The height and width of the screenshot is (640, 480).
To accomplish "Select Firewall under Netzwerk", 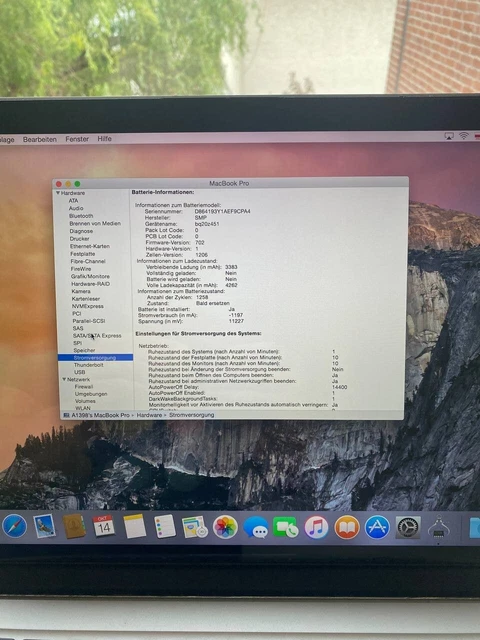I will (x=84, y=387).
